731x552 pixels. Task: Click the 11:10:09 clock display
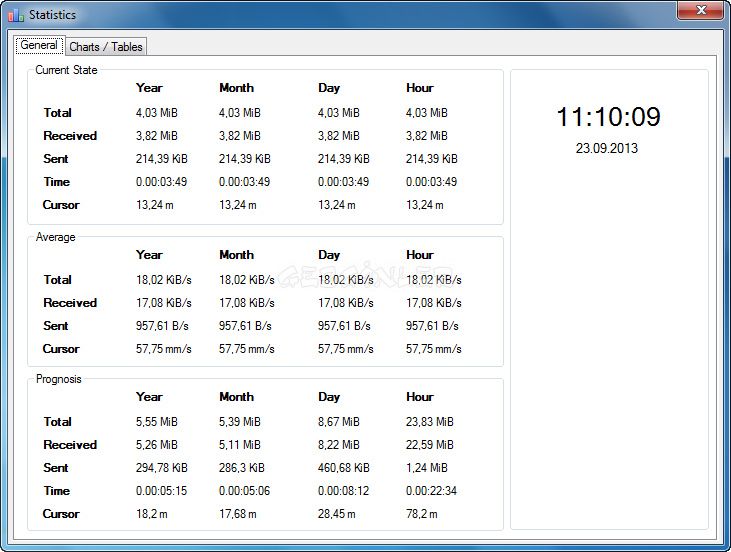point(608,117)
